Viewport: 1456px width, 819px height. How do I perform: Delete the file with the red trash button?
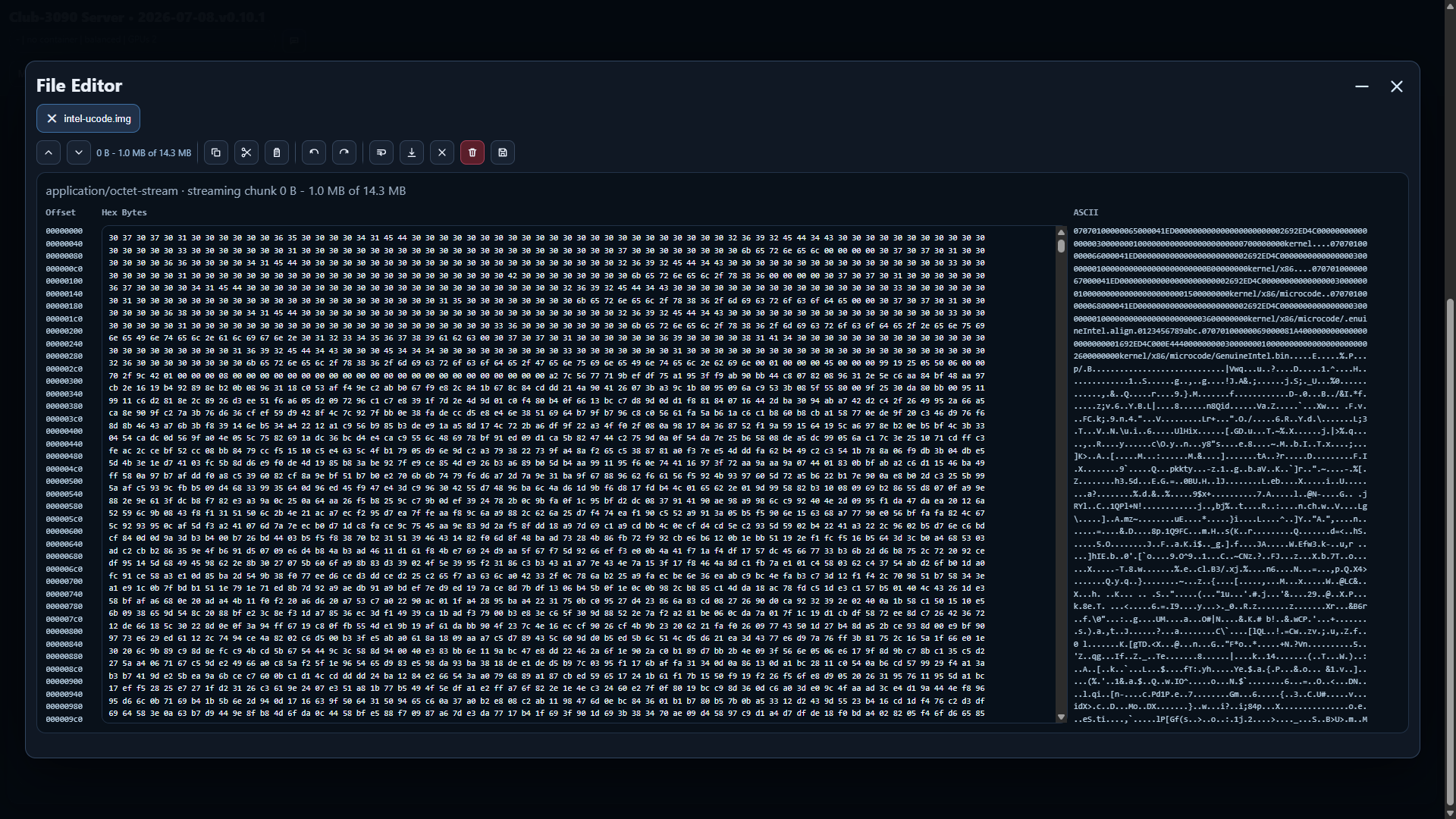472,152
